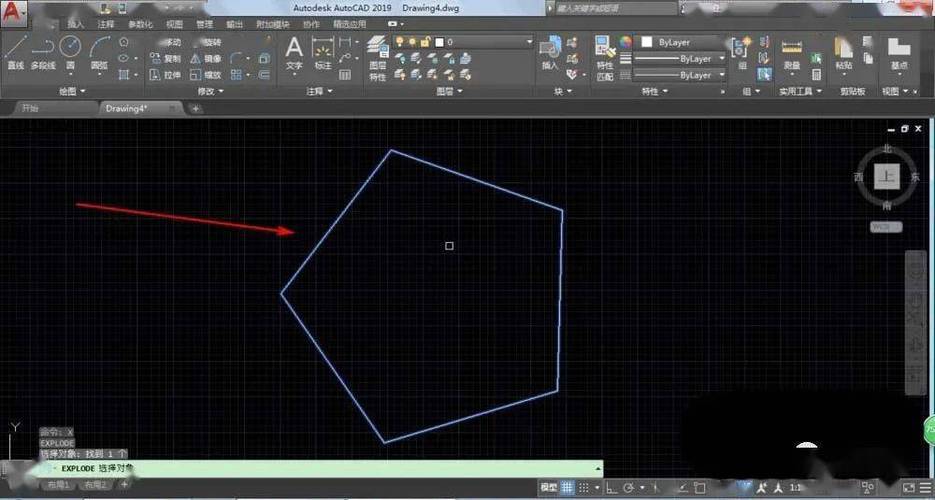The height and width of the screenshot is (500, 935).
Task: Toggle ortho mode in status bar
Action: (x=608, y=487)
